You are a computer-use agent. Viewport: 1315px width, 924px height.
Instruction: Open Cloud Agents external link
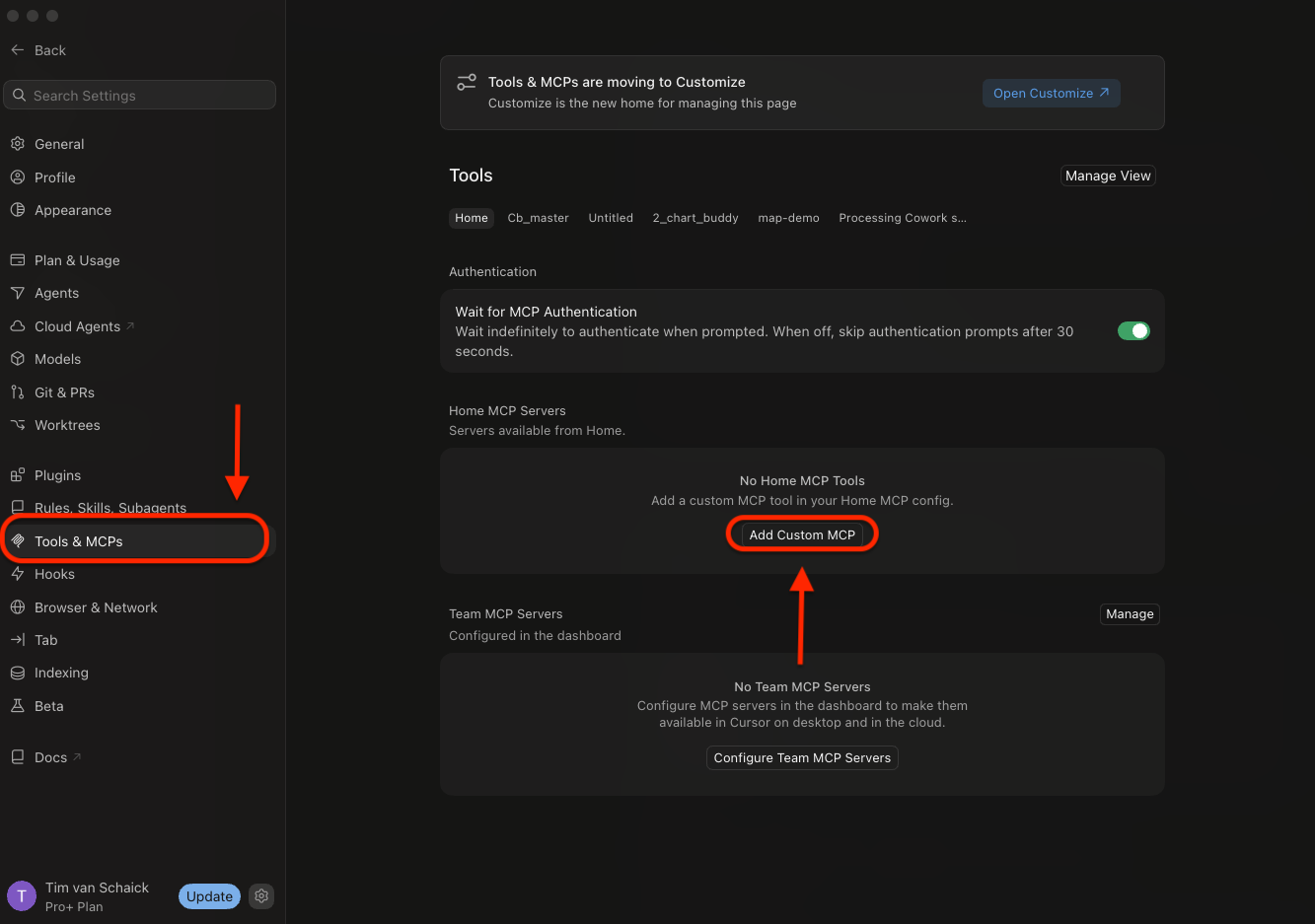pos(84,326)
